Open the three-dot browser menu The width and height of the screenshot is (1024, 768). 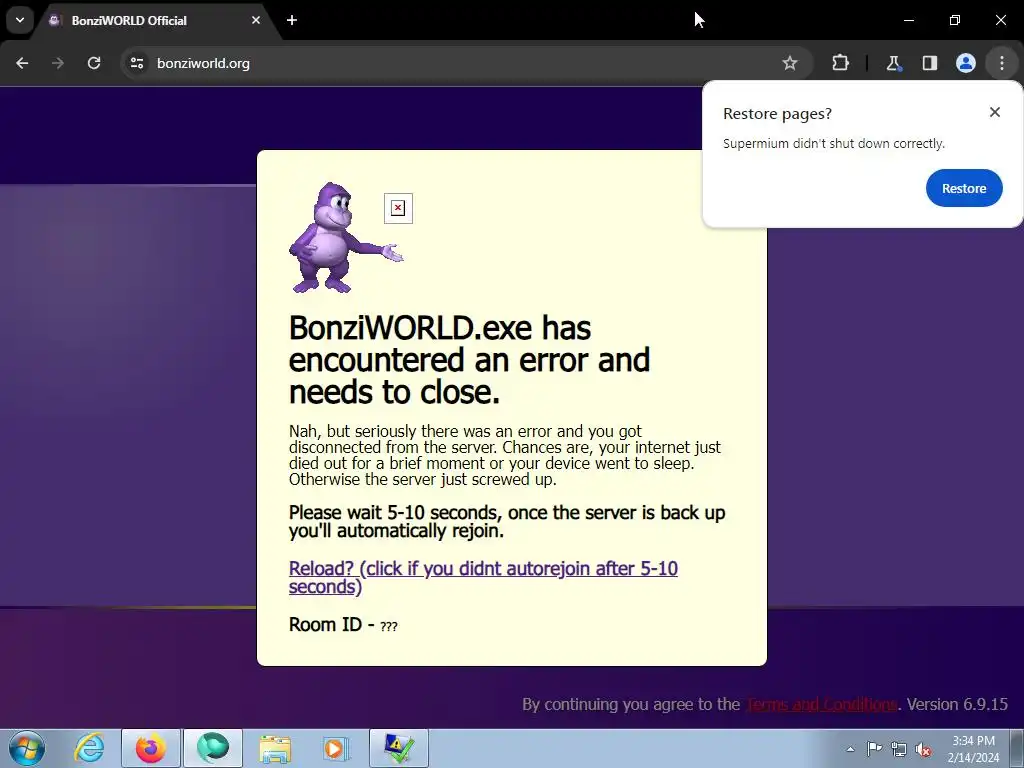[1002, 63]
